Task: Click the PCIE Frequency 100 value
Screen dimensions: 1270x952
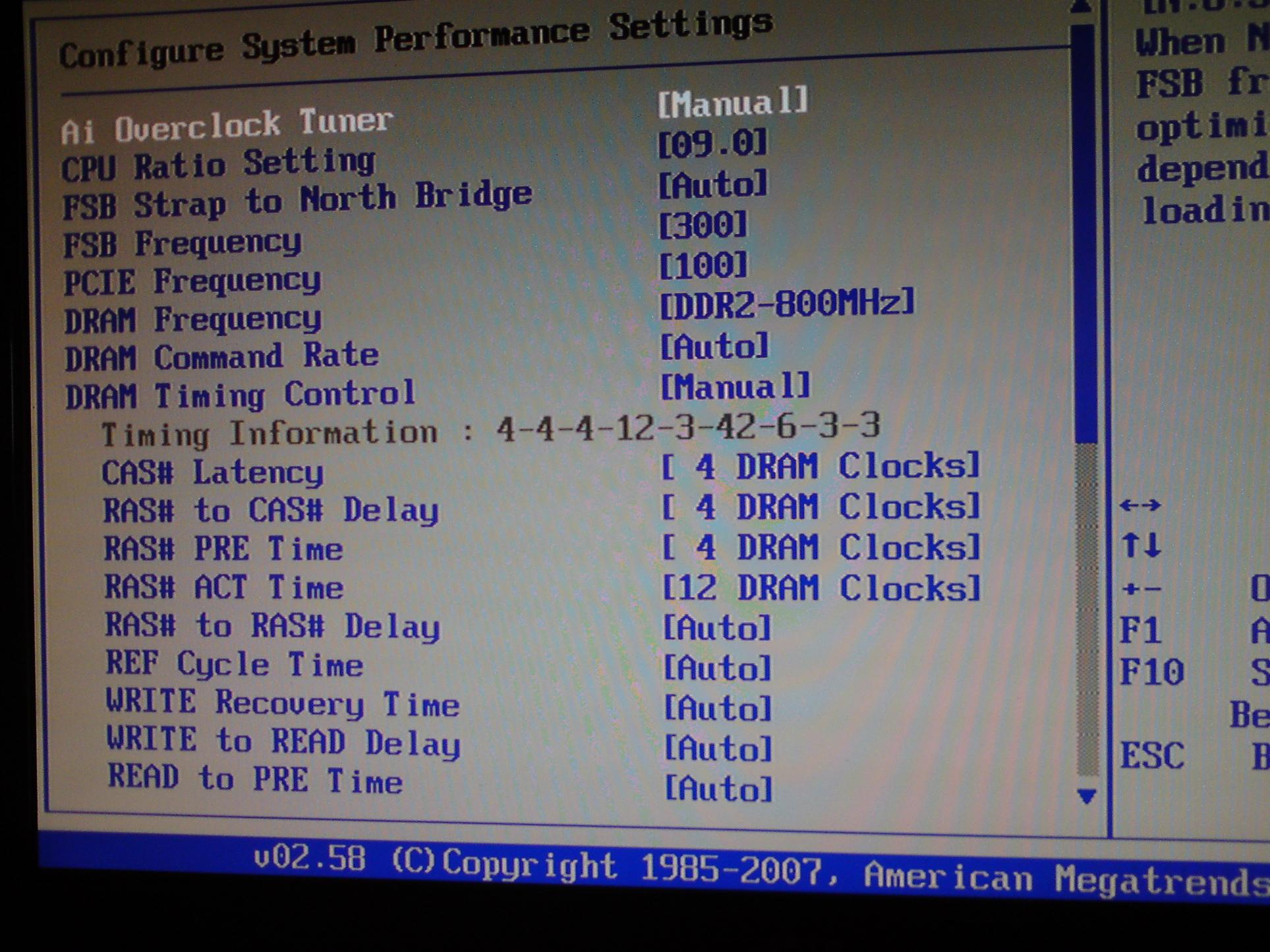Action: 703,266
